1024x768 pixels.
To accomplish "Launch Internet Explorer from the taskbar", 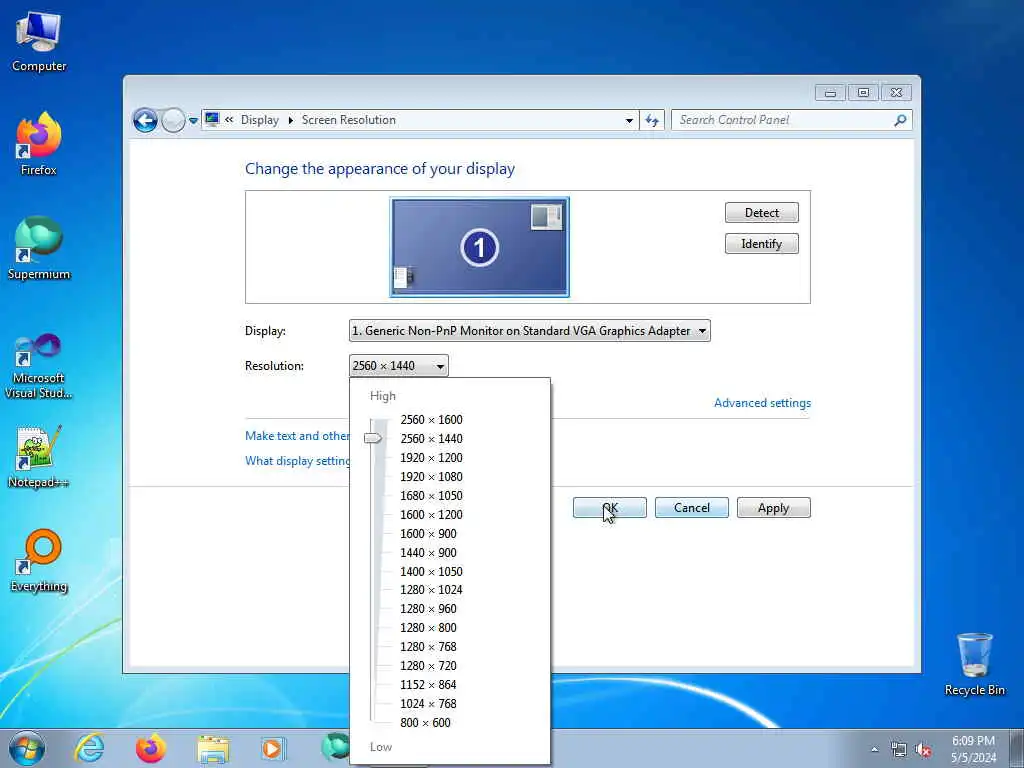I will point(89,748).
